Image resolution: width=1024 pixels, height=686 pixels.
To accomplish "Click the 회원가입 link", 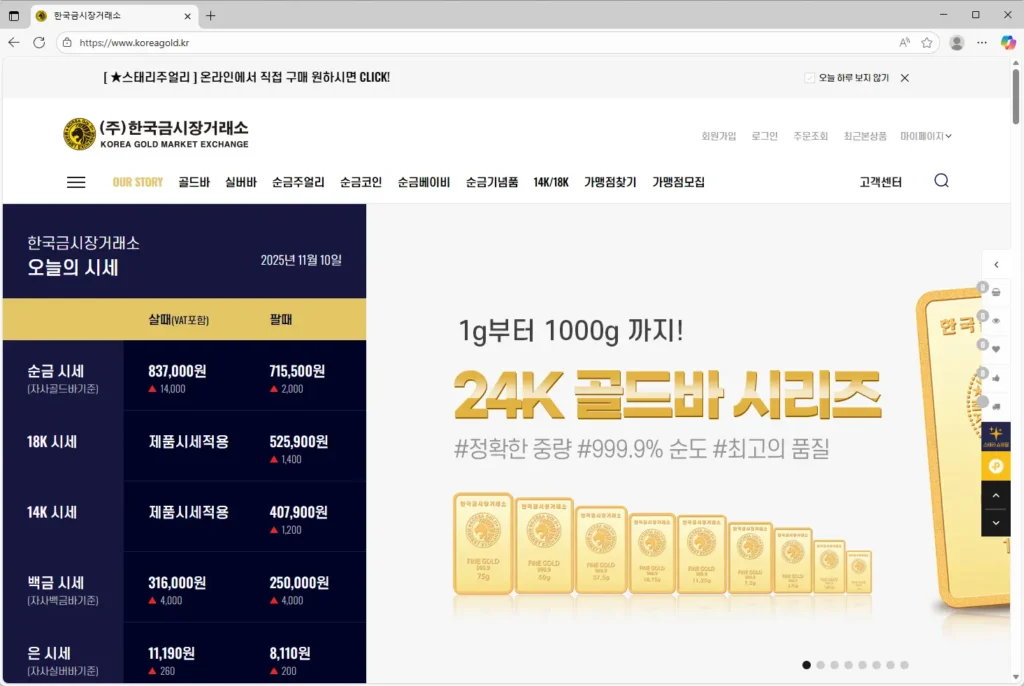I will coord(717,136).
